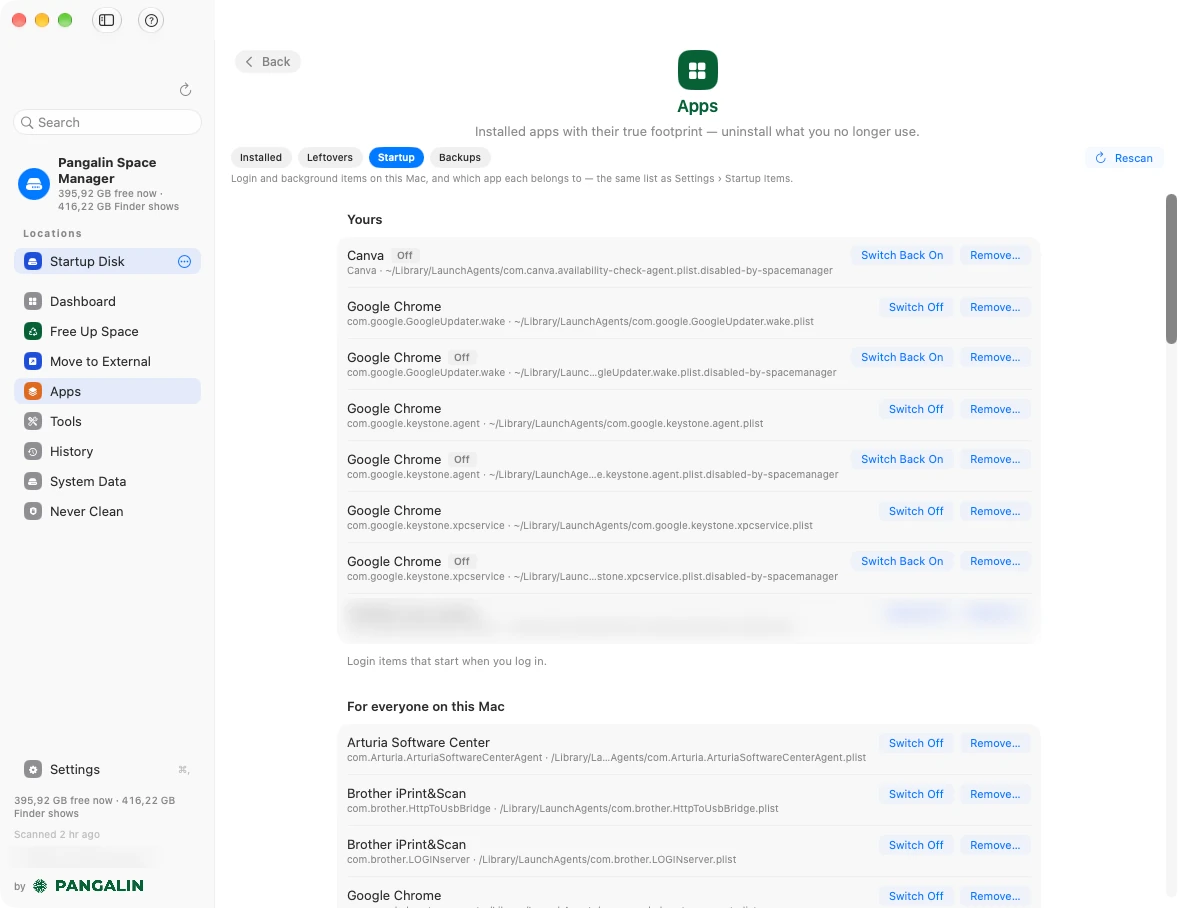Screen dimensions: 1180x908
Task: Switch Off Chrome keystone.agent.plist item
Action: coord(916,409)
